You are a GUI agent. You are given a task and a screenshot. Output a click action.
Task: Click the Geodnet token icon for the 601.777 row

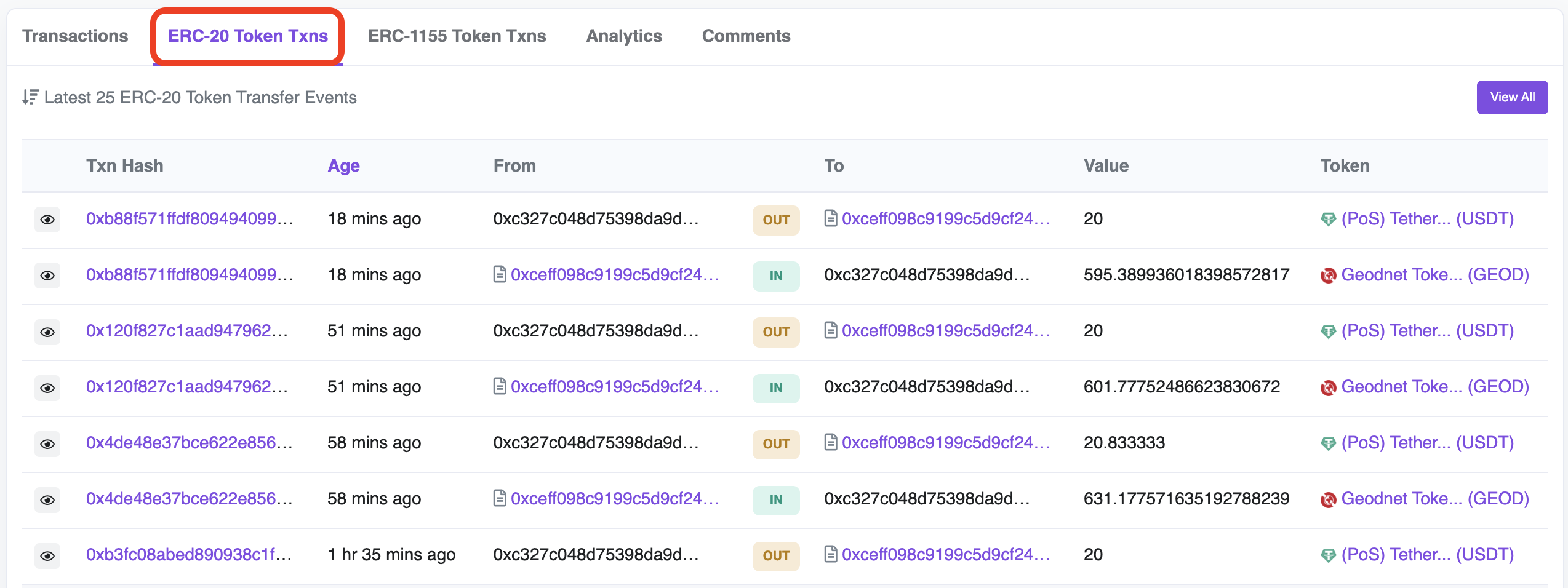(1328, 387)
